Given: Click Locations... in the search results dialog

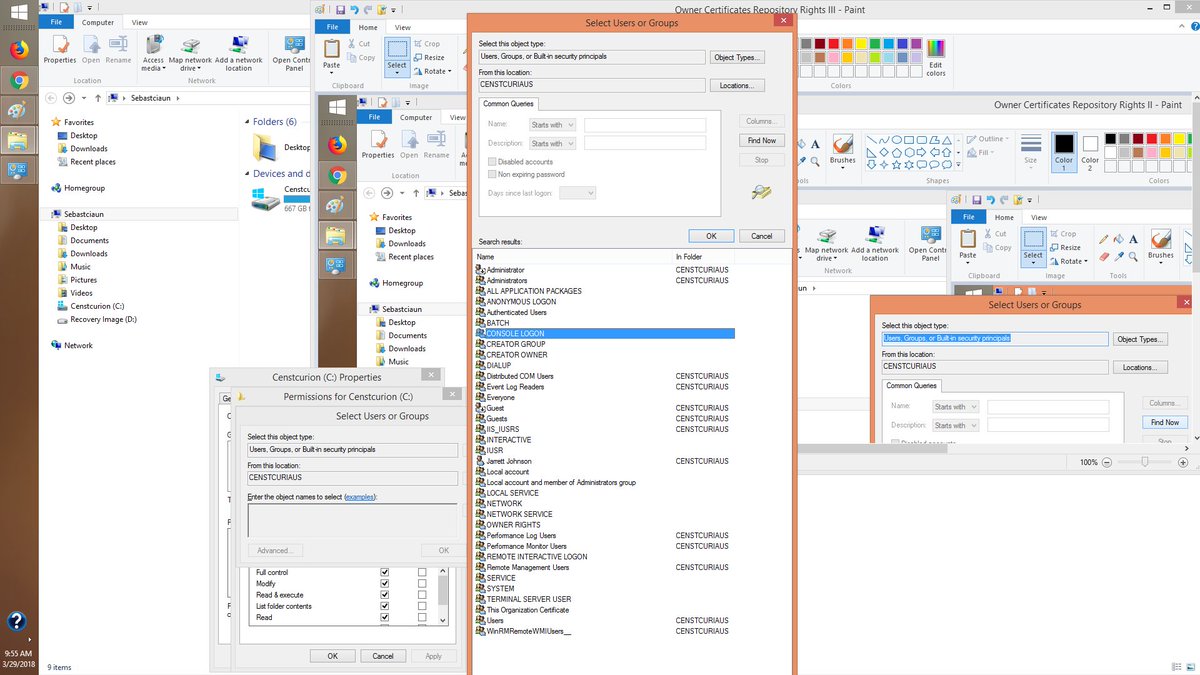Looking at the screenshot, I should pos(737,86).
